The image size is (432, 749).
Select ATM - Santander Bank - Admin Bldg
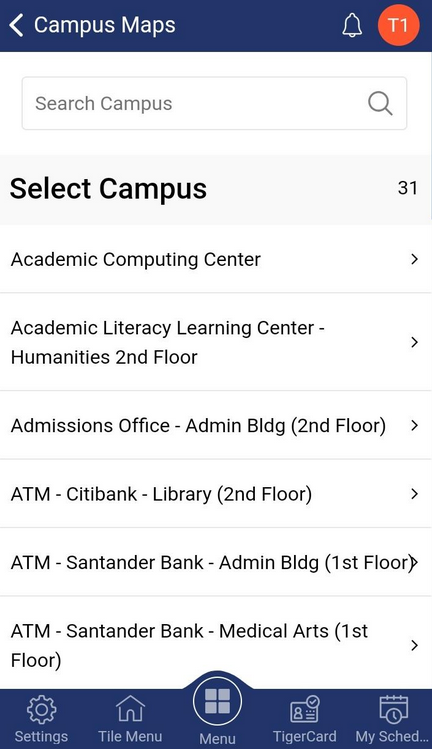point(216,562)
